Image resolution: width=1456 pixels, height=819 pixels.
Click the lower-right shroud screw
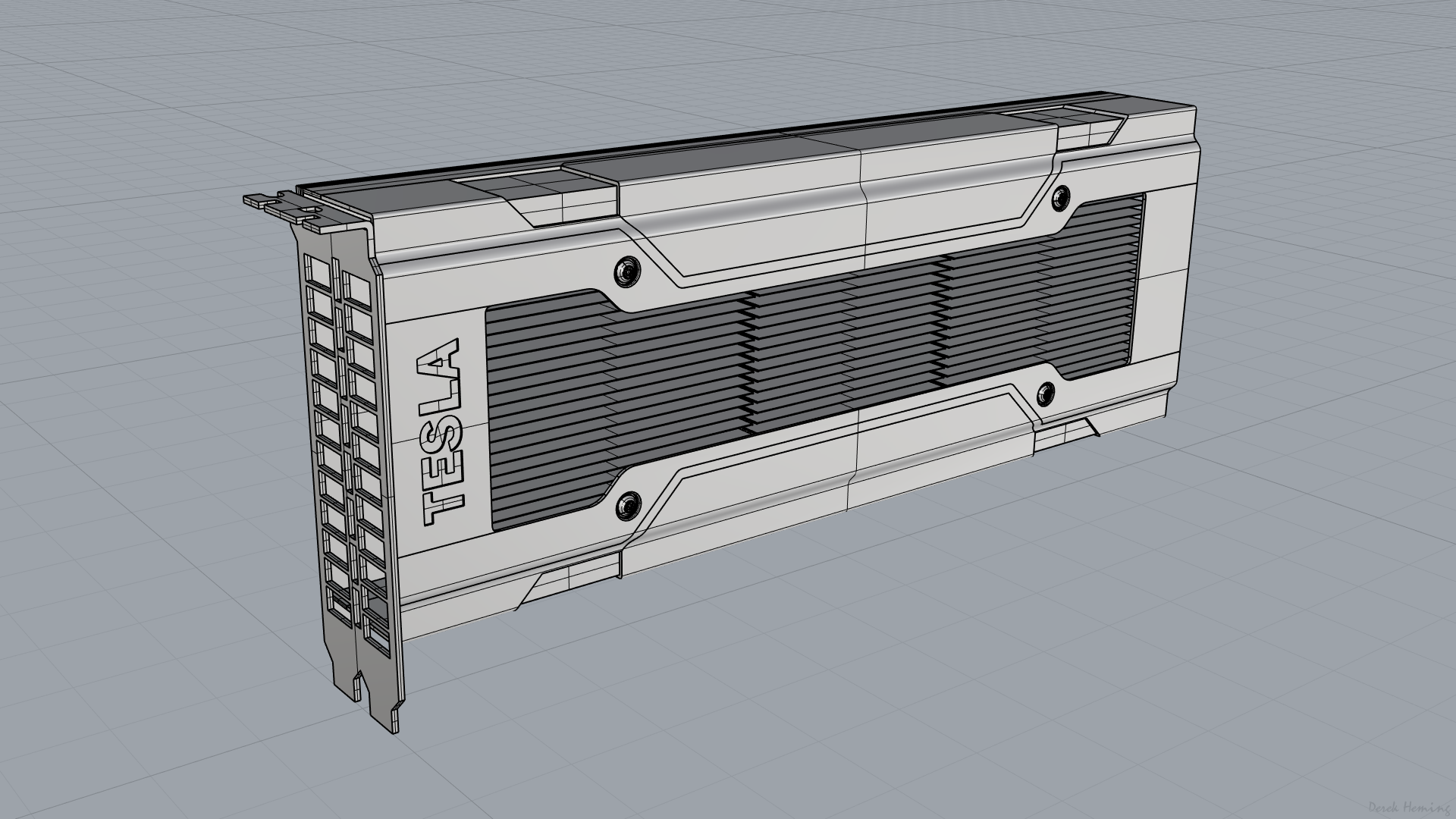point(1046,393)
